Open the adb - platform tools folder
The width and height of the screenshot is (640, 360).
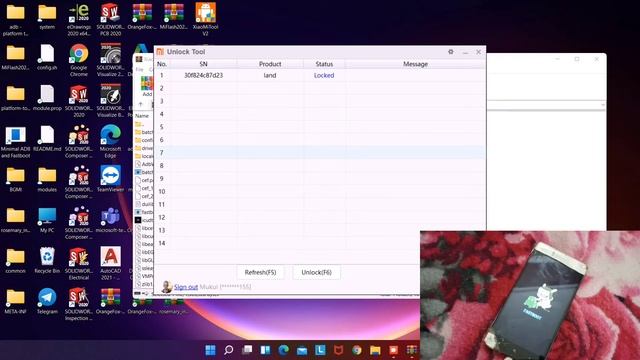(16, 19)
